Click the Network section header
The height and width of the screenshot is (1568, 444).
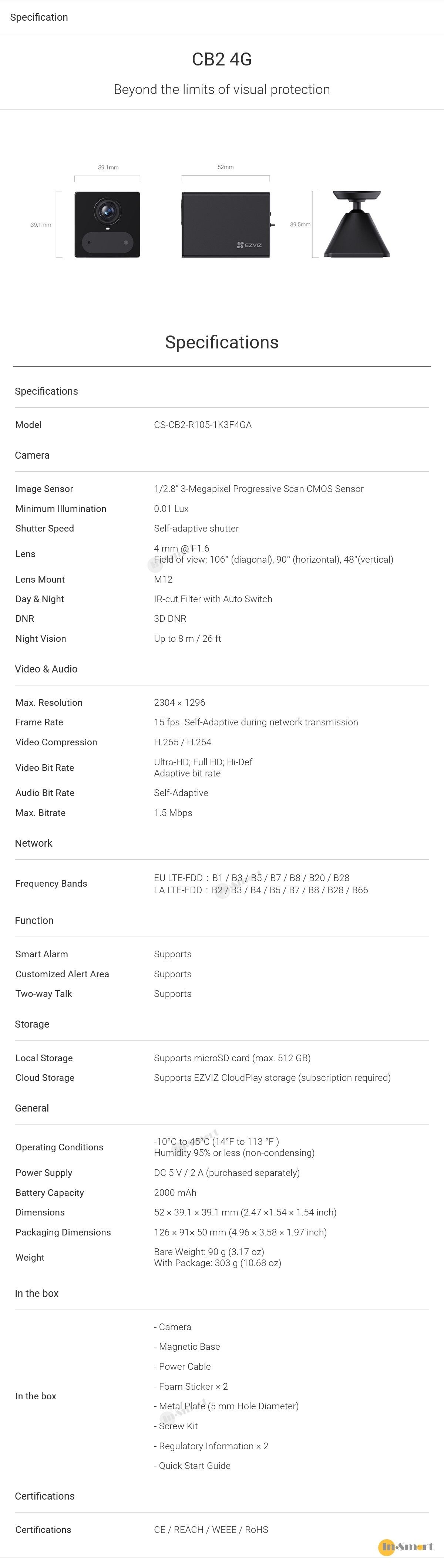(x=34, y=843)
